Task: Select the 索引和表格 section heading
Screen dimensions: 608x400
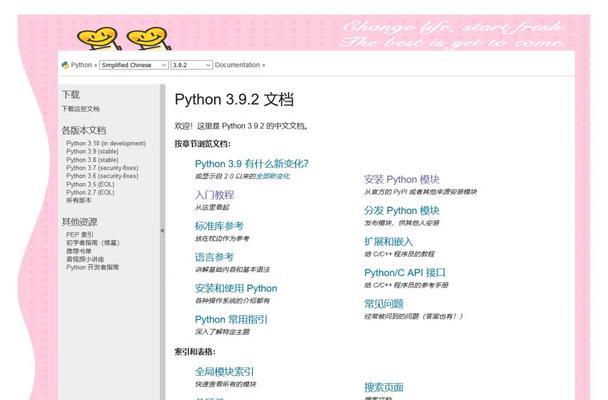Action: coord(195,352)
